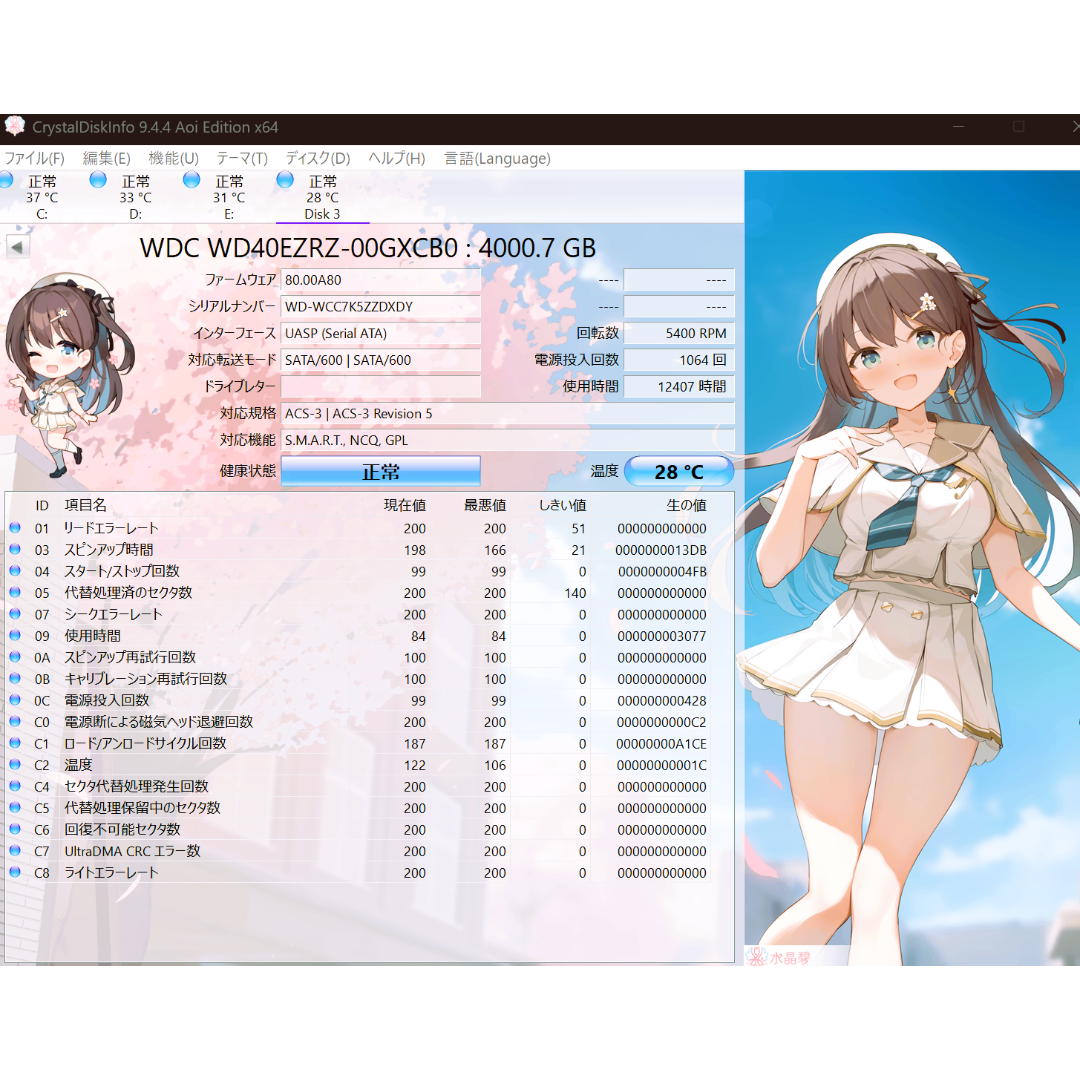
Task: Click the 正常 health status button
Action: pyautogui.click(x=380, y=472)
